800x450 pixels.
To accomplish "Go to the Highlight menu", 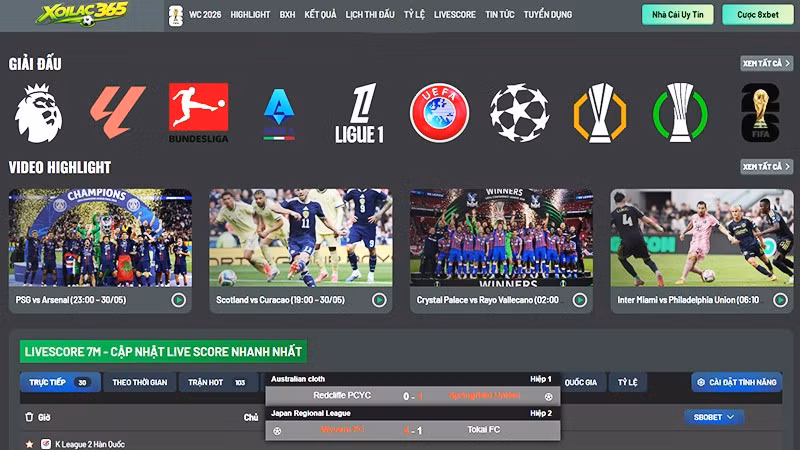I will point(250,15).
